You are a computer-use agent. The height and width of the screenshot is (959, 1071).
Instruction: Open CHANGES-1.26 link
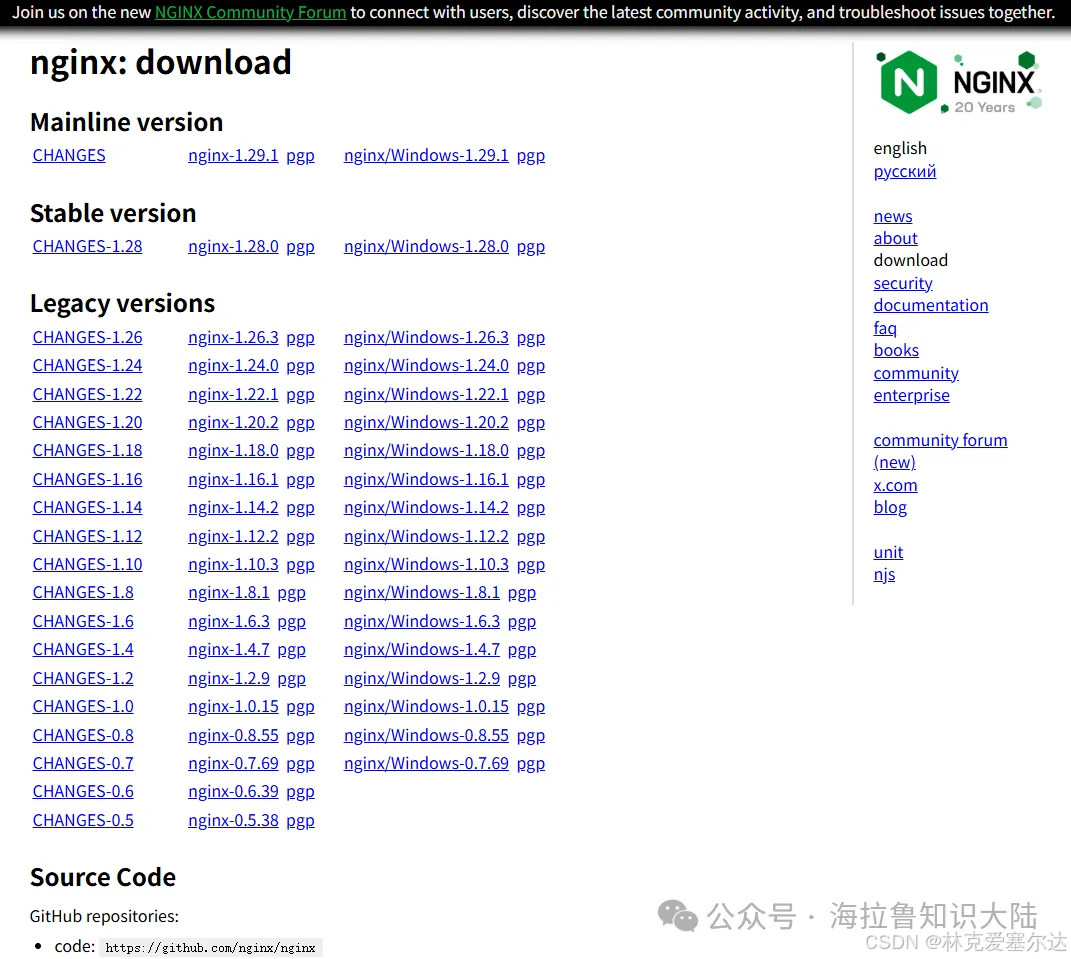[x=87, y=337]
